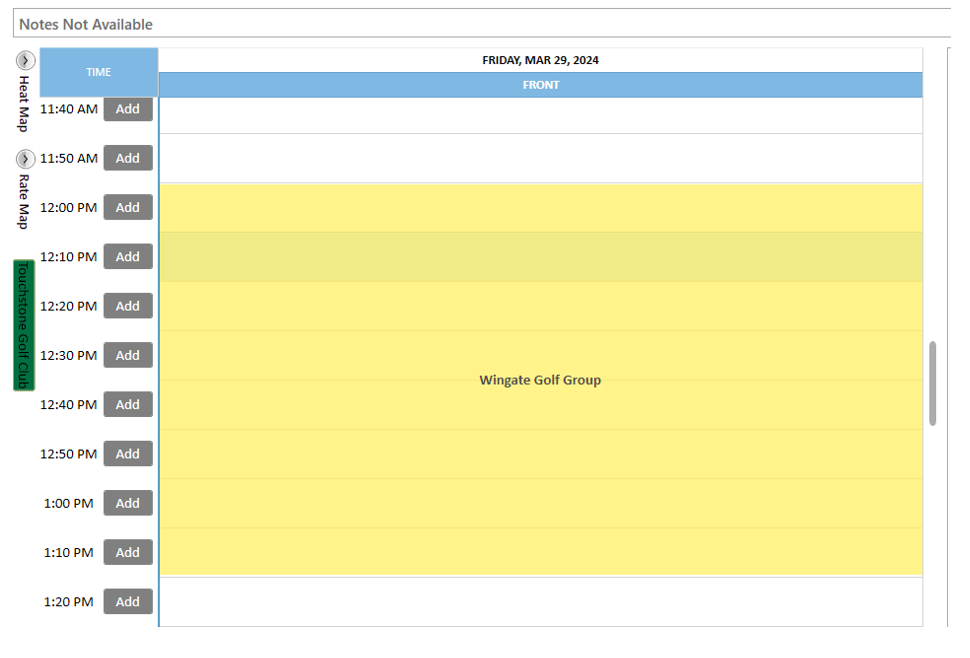Select the 1:20 PM time label
Screen dimensions: 970x658
(x=69, y=602)
